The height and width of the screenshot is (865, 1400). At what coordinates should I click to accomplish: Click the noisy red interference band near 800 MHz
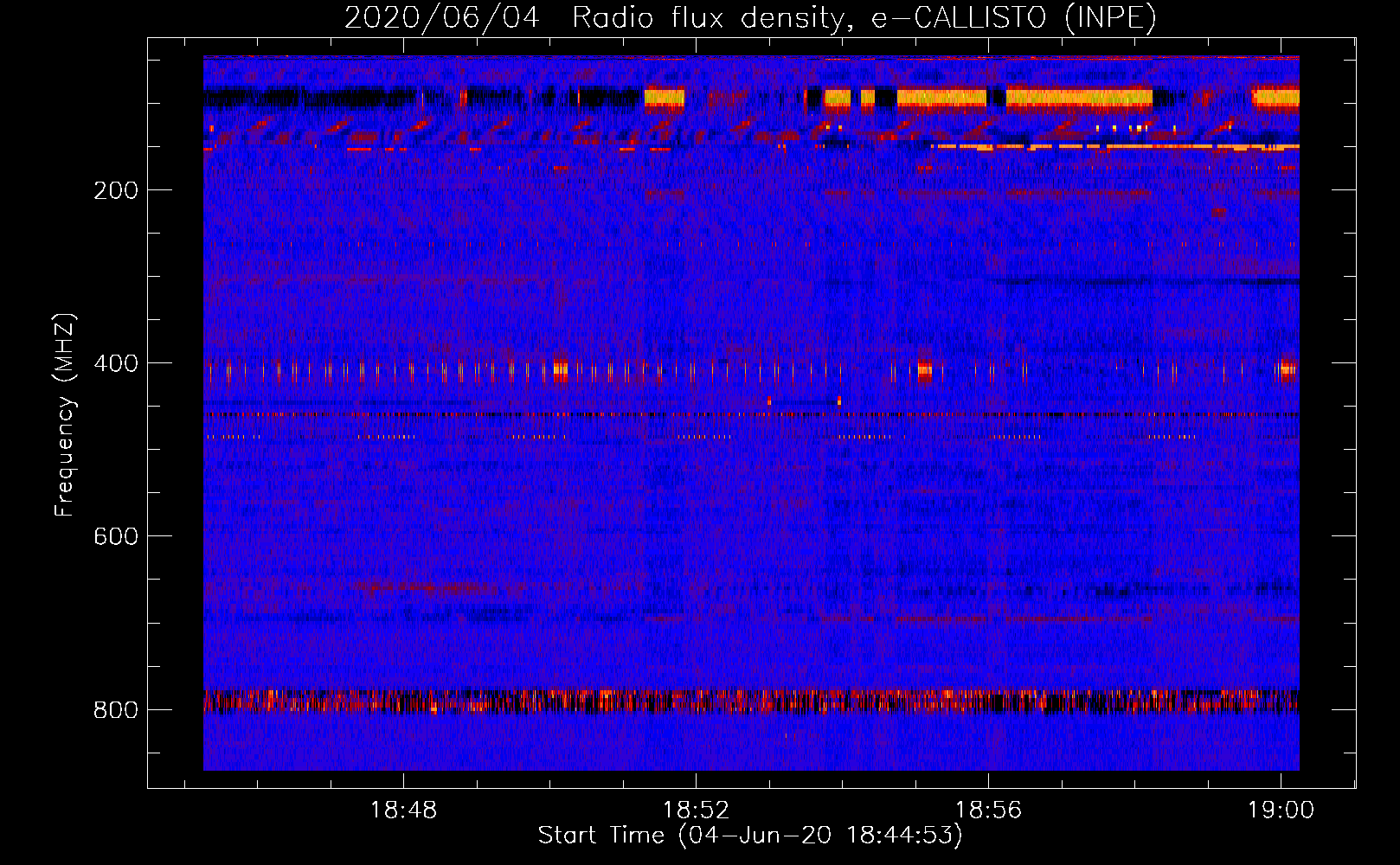click(x=751, y=701)
